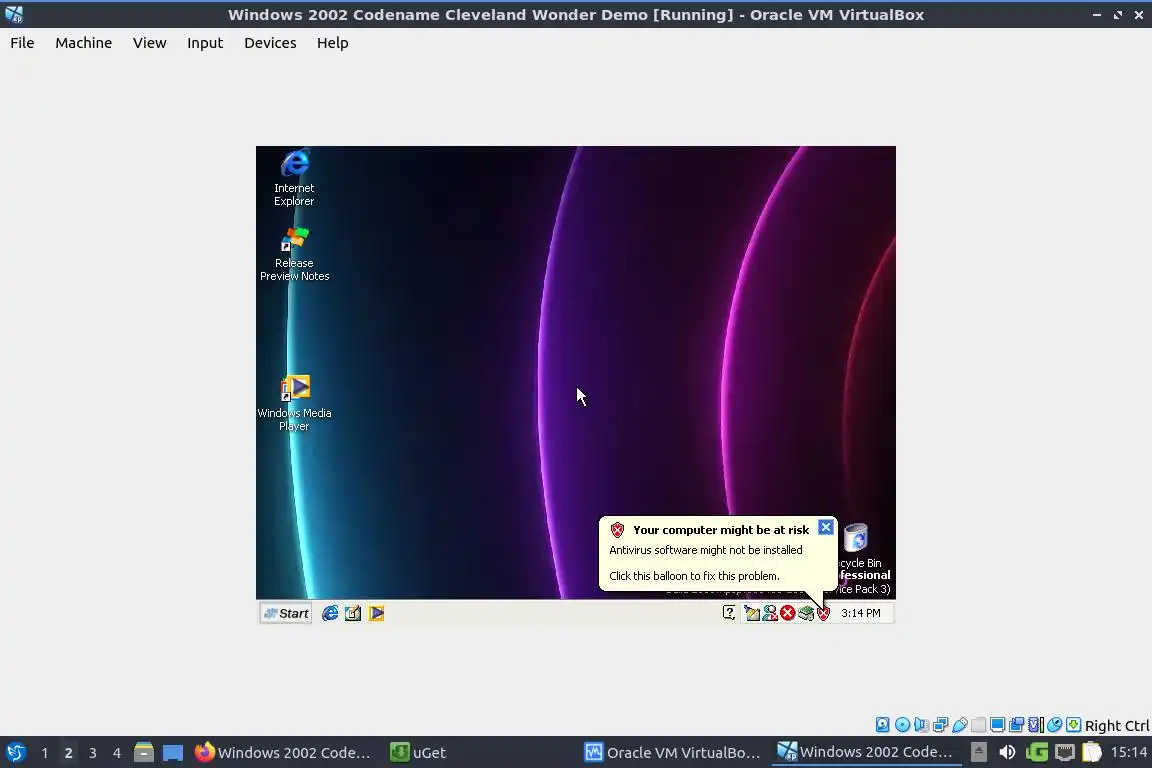Viewport: 1152px width, 768px height.
Task: Click the Show Desktop Quick Launch icon
Action: [x=353, y=613]
